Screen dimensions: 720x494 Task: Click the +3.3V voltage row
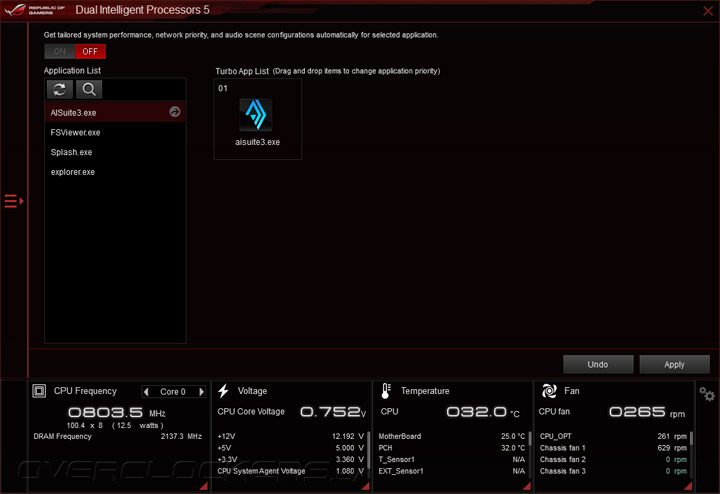point(291,459)
